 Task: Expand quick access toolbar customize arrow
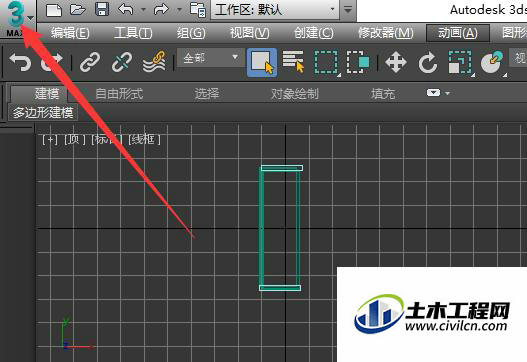pyautogui.click(x=348, y=10)
